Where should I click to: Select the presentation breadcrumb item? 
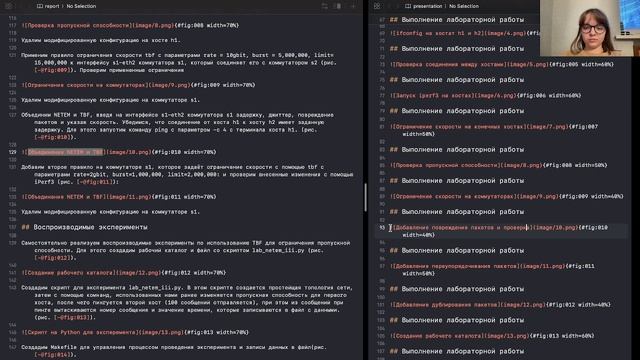tap(427, 6)
